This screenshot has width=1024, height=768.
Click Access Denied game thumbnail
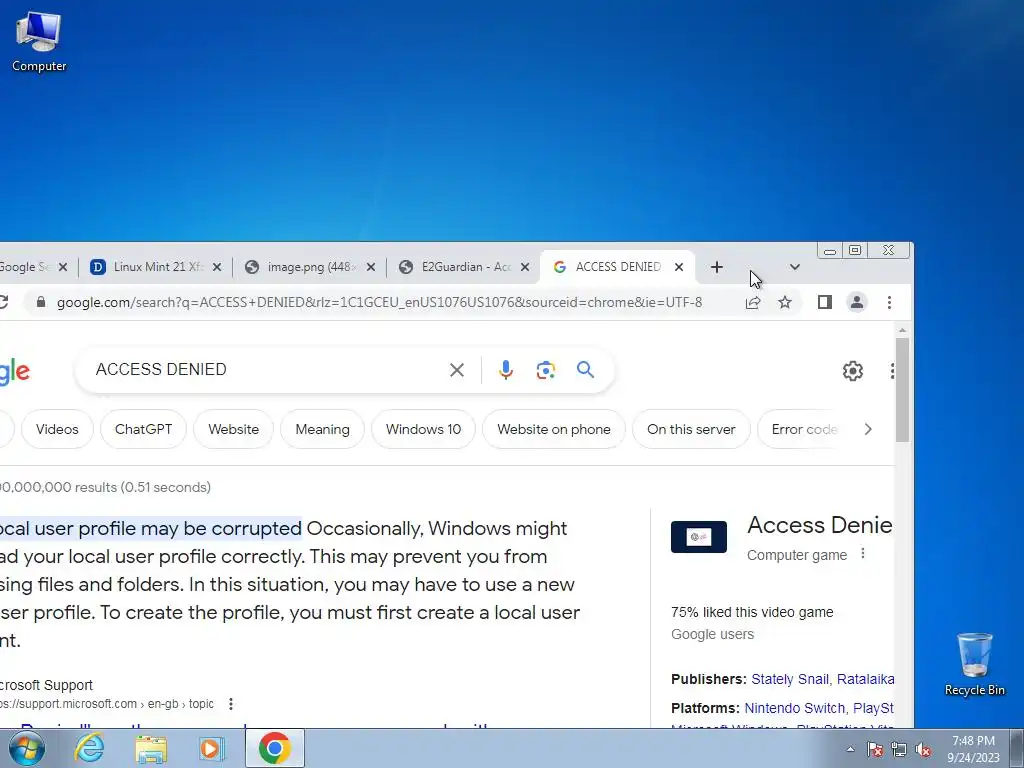[x=699, y=537]
